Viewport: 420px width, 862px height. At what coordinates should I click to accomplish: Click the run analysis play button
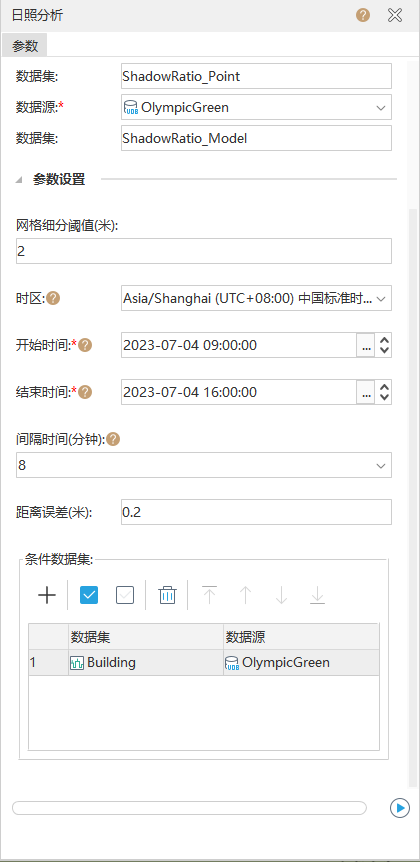[x=400, y=808]
